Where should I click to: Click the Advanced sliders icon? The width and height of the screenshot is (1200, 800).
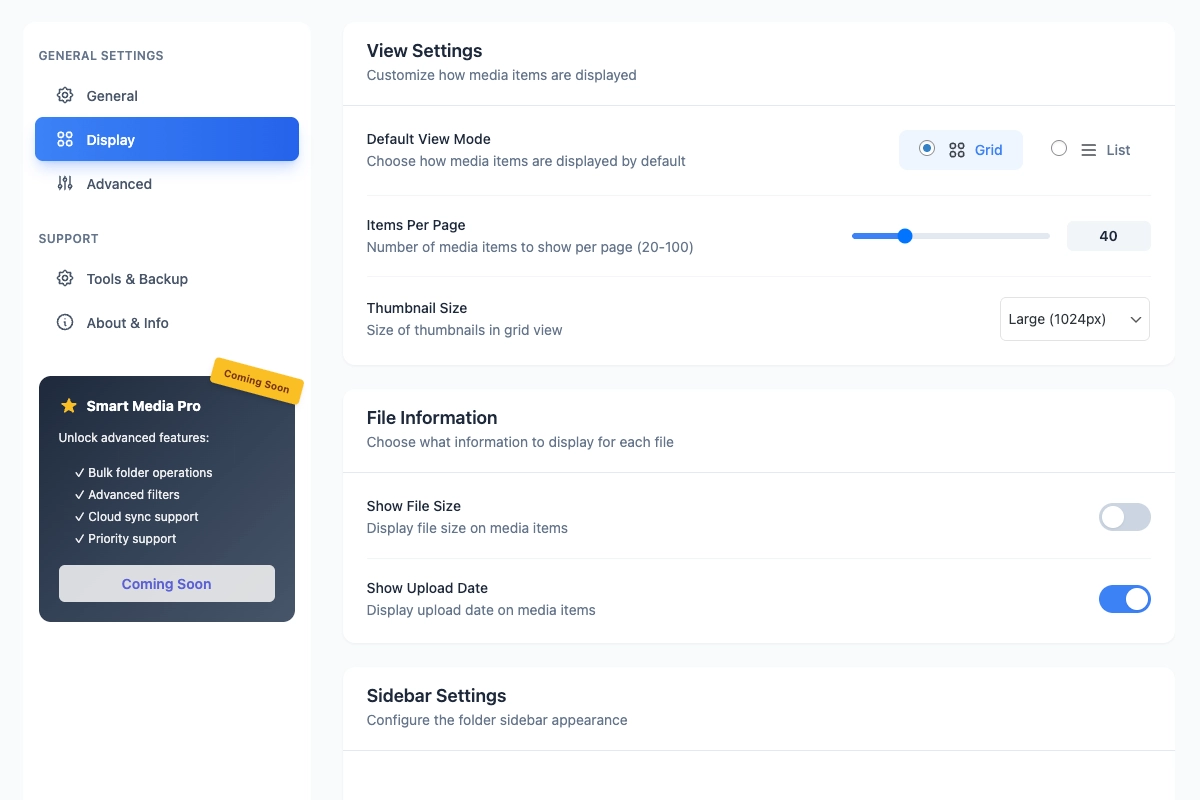click(65, 183)
